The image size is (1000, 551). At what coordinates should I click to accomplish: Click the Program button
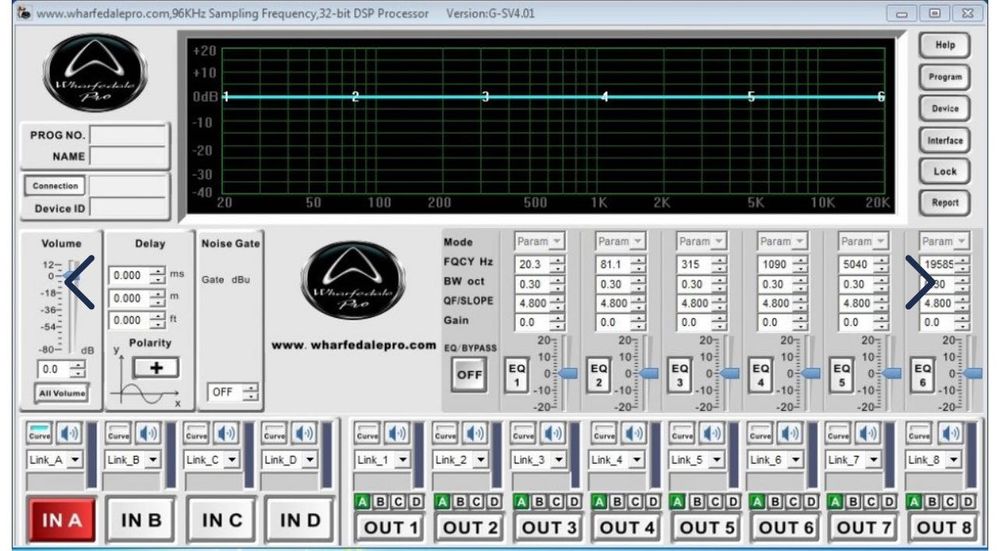(945, 77)
